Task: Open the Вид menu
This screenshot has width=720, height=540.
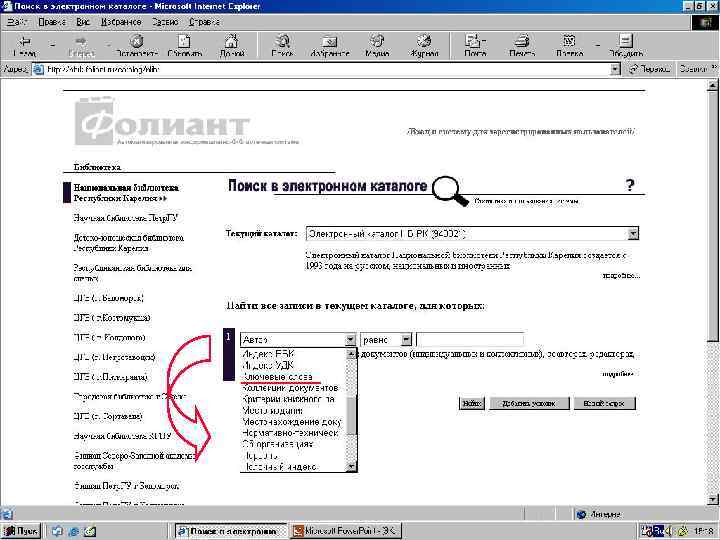Action: click(x=83, y=22)
